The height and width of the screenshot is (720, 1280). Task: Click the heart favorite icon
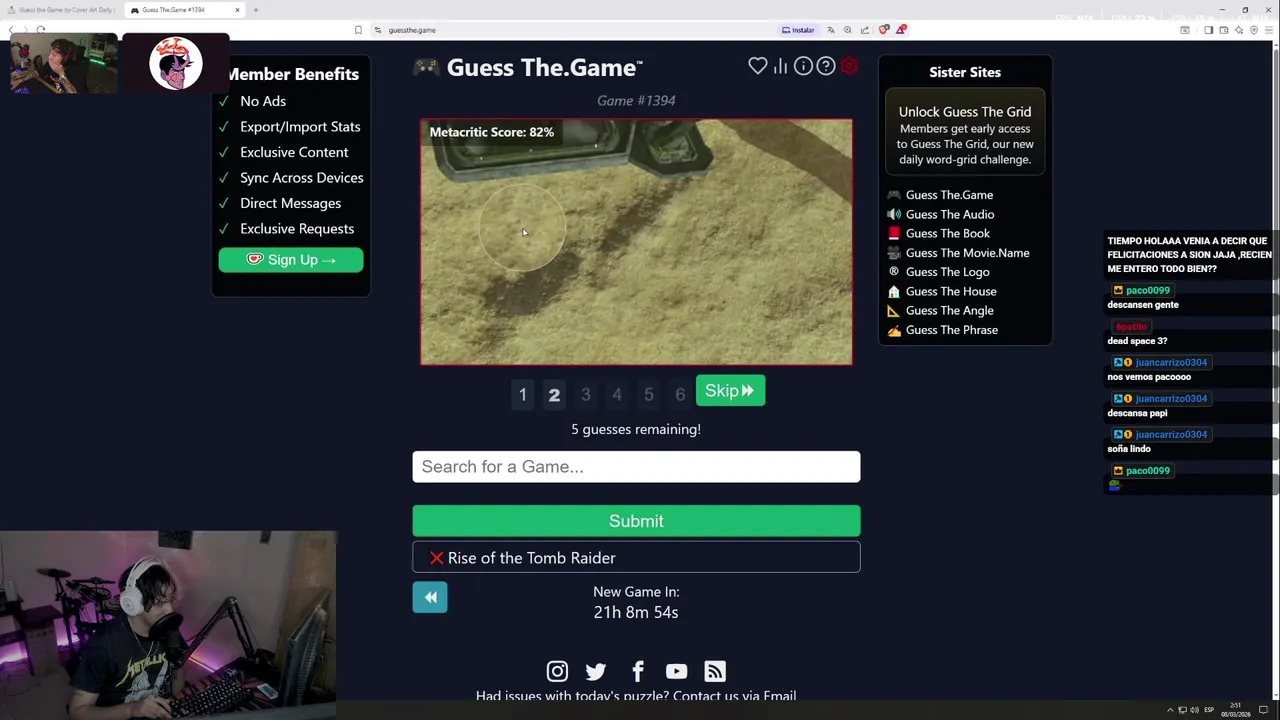757,66
